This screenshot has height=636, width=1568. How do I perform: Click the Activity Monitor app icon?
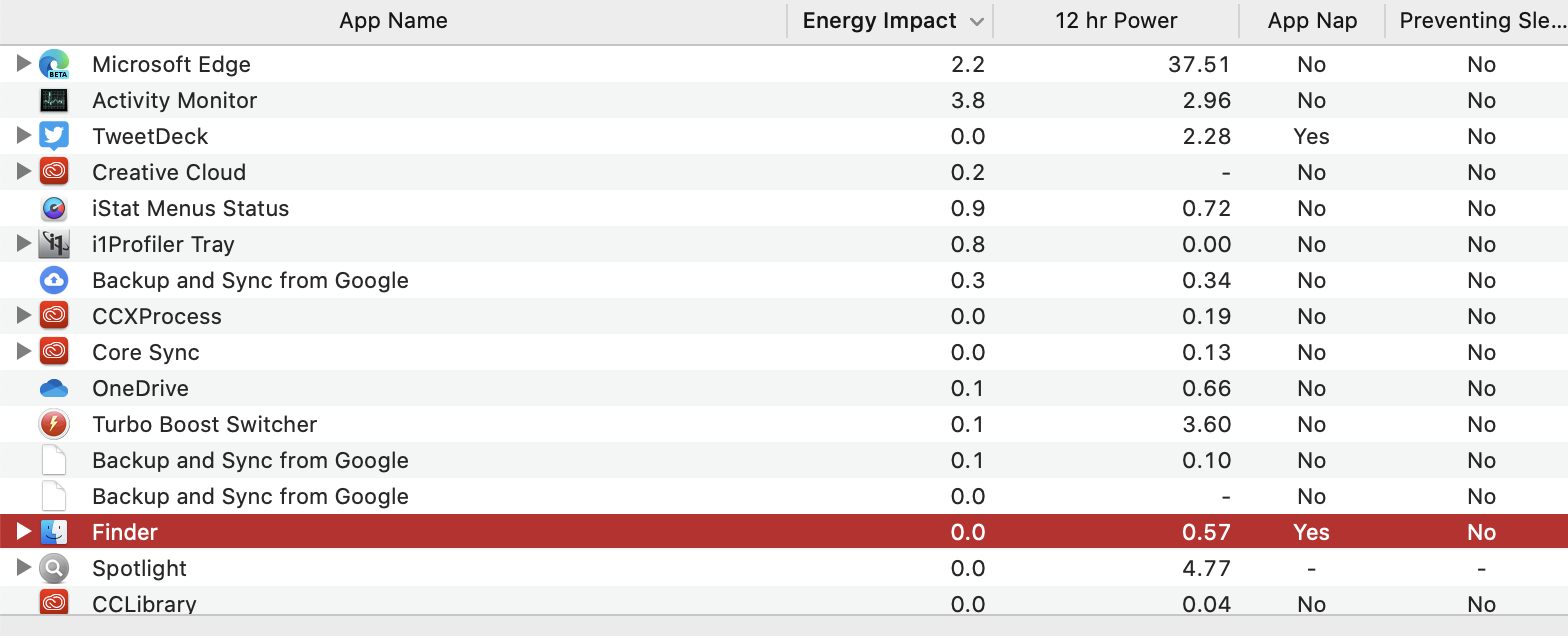54,100
